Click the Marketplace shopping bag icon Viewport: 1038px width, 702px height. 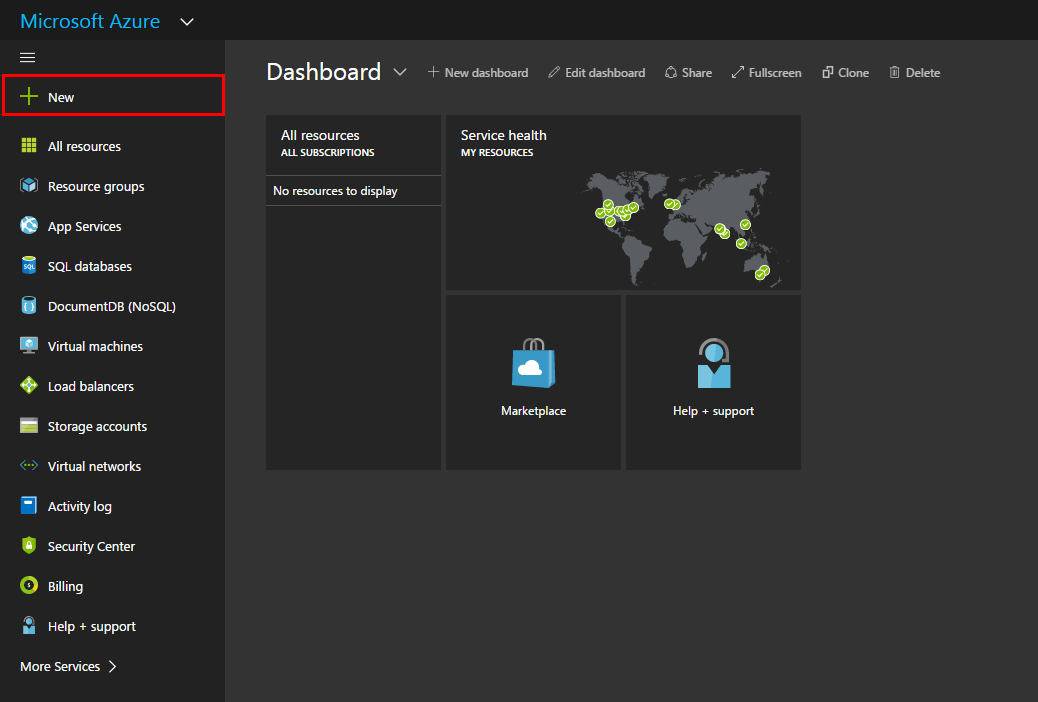pos(533,363)
